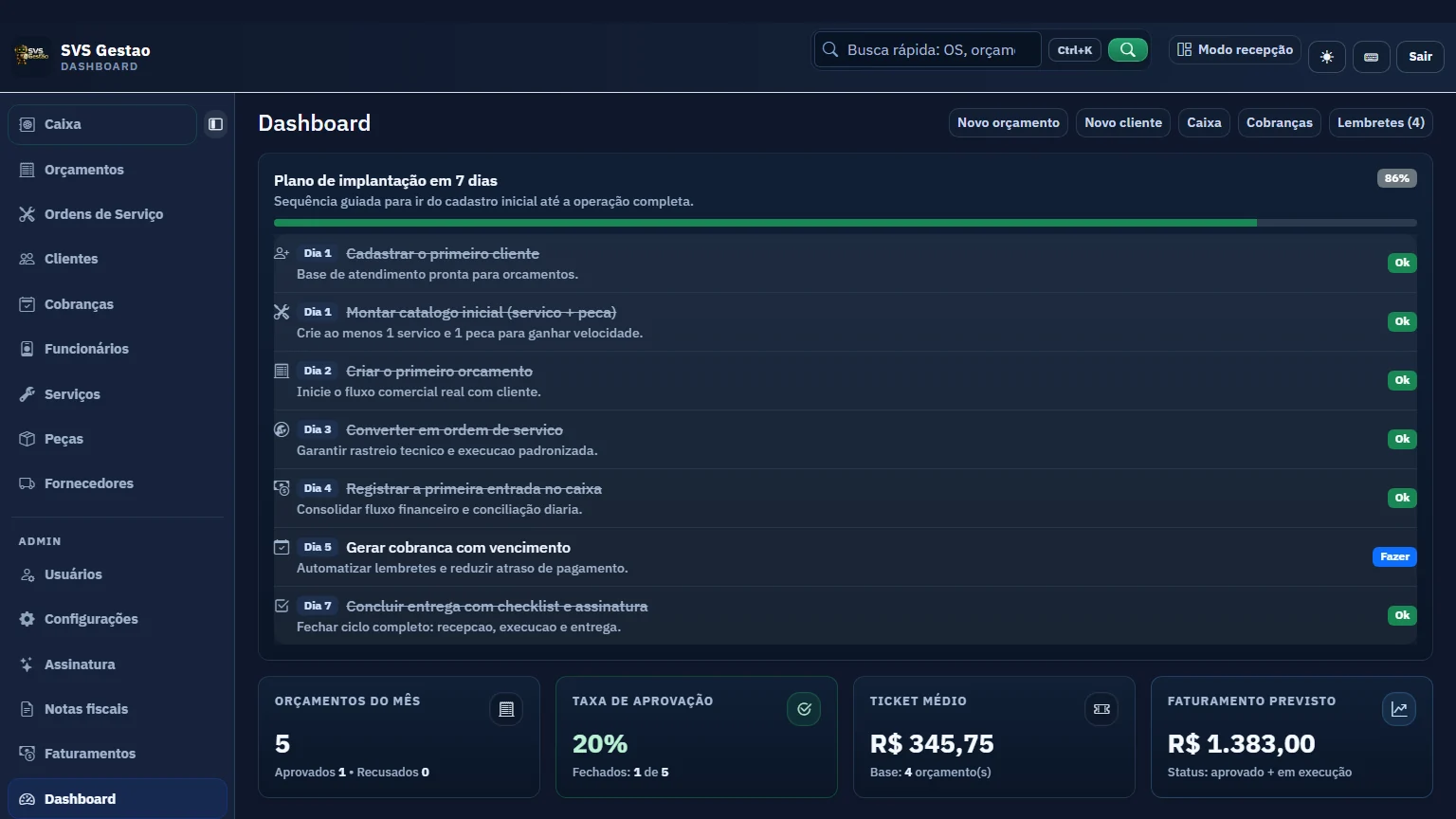This screenshot has width=1456, height=819.
Task: Click the Ctrl+K shortcut badge
Action: pyautogui.click(x=1075, y=50)
